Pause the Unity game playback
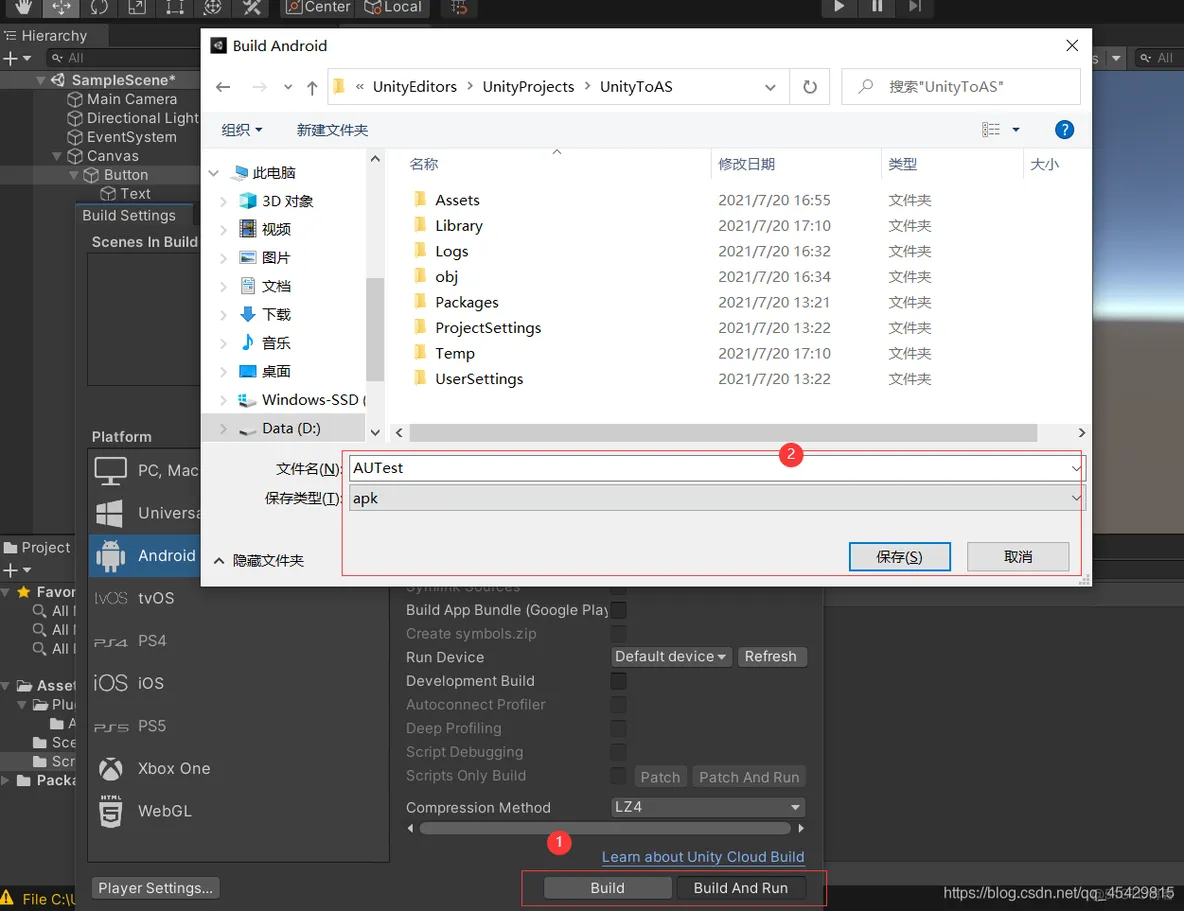This screenshot has width=1184, height=911. [877, 7]
